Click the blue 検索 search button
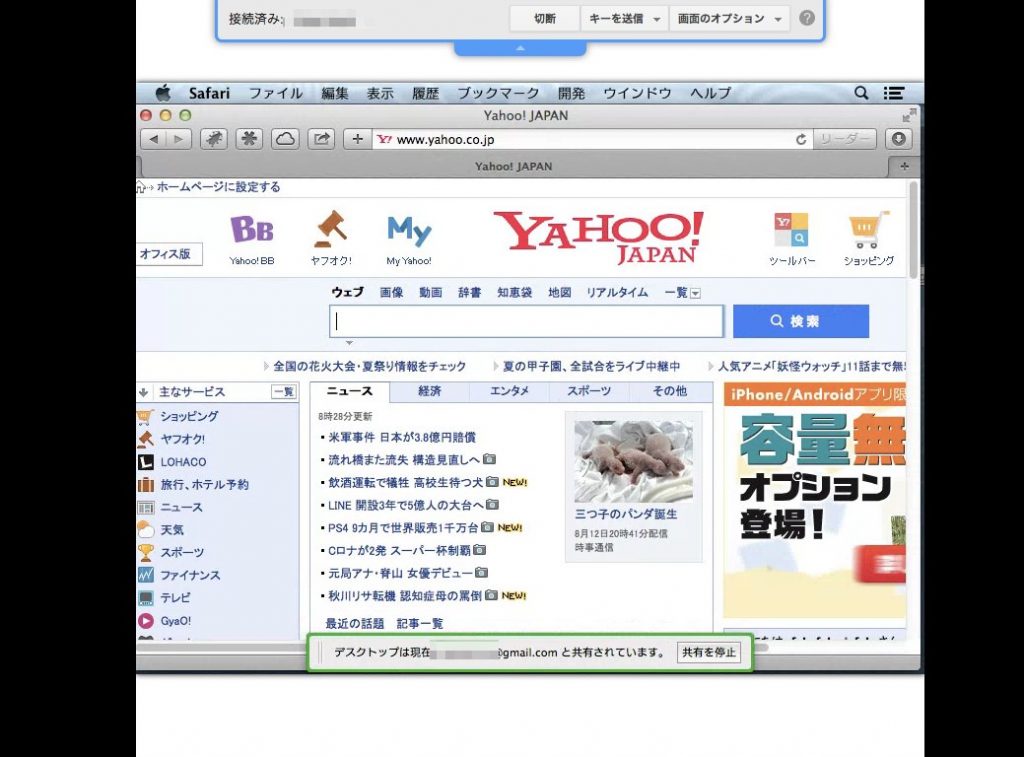 [x=801, y=321]
